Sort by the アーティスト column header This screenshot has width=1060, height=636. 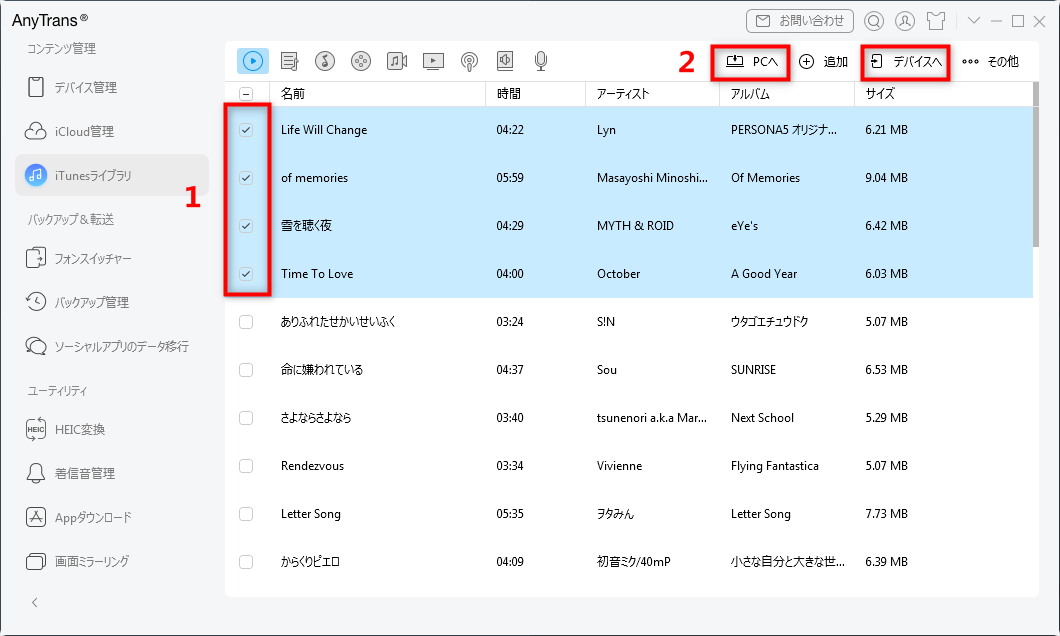click(652, 94)
